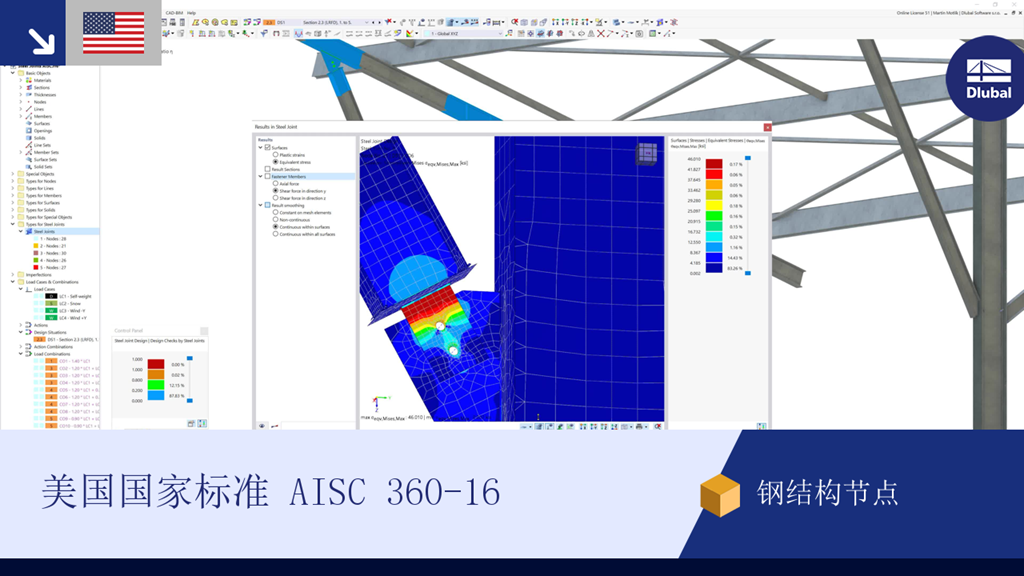Click the red-cross icon near top toolbar middle
The height and width of the screenshot is (576, 1024).
tap(515, 22)
